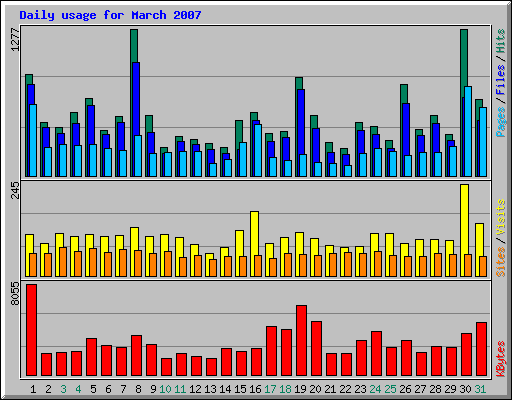Viewport: 512px width, 400px height.
Task: Click the red KBytes bar for day 24
Action: [377, 353]
